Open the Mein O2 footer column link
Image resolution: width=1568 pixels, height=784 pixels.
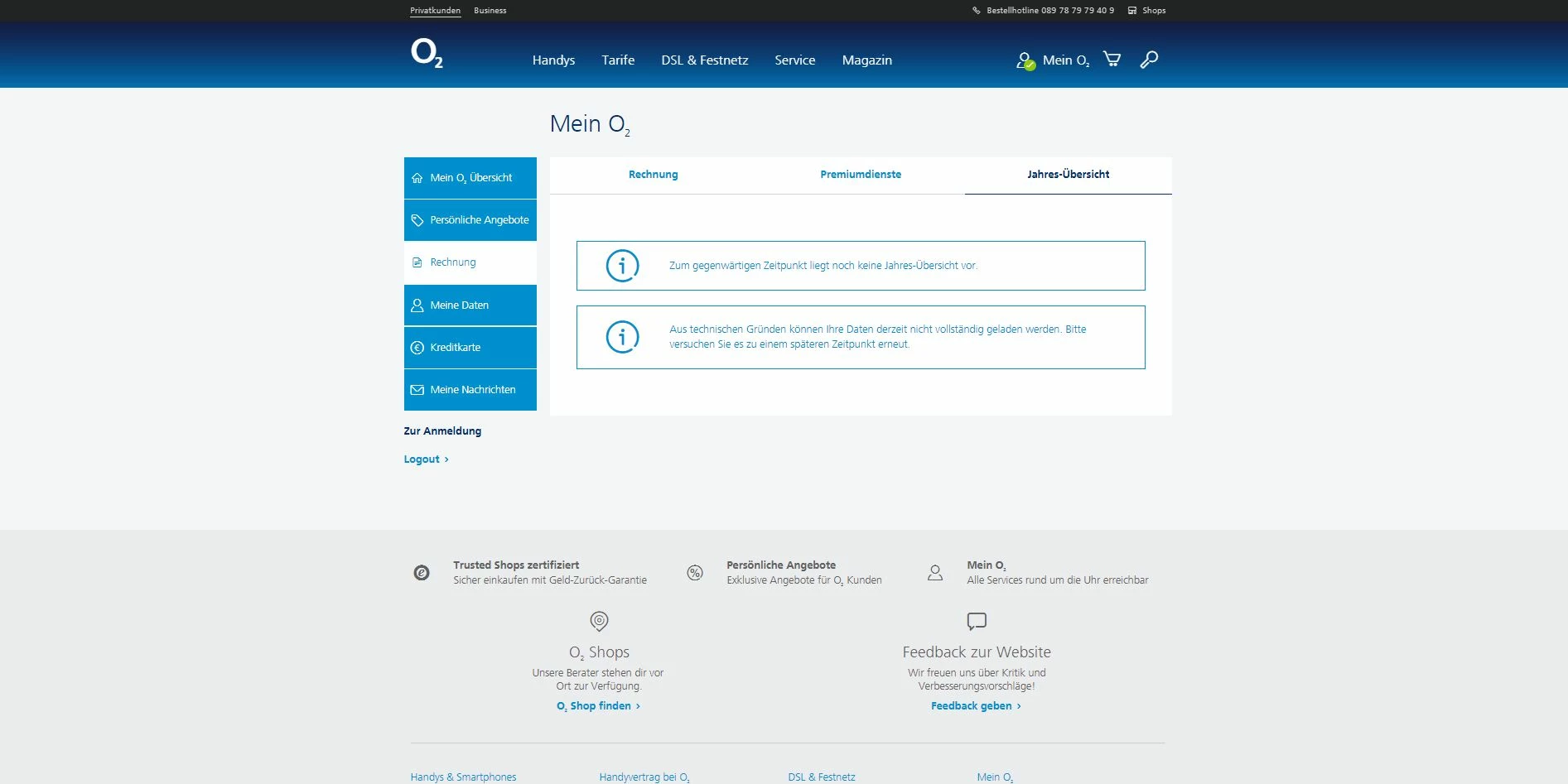point(995,777)
